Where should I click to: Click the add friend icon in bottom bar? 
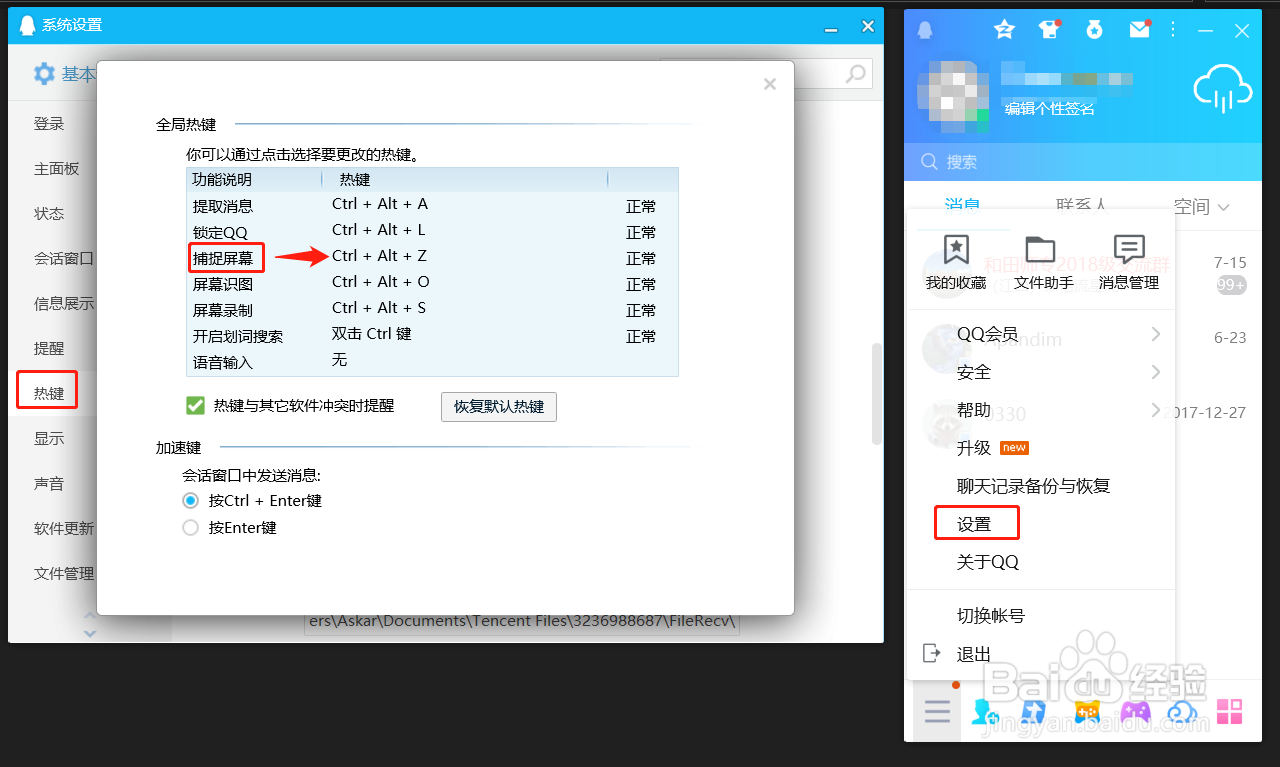[985, 712]
